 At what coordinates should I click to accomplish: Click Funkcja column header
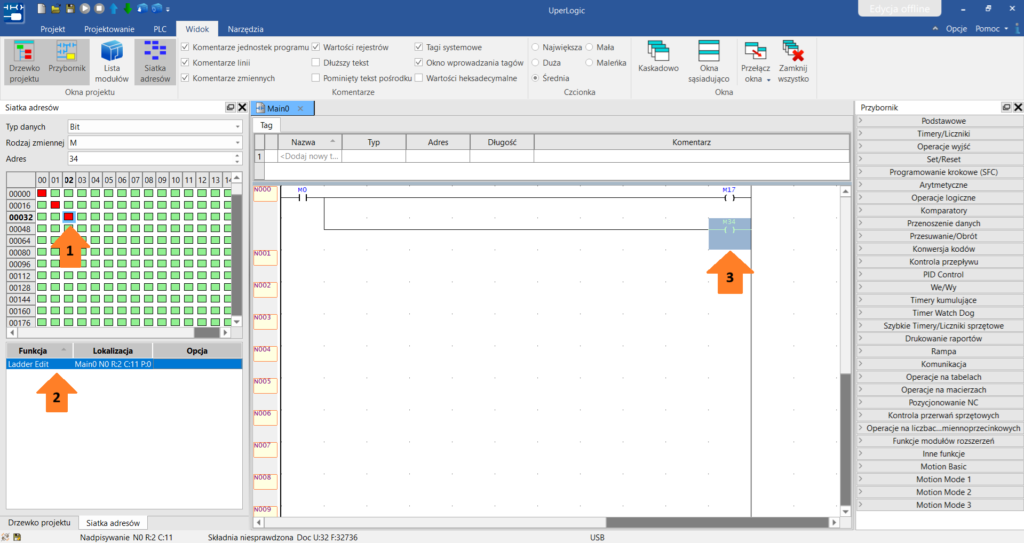pyautogui.click(x=39, y=351)
